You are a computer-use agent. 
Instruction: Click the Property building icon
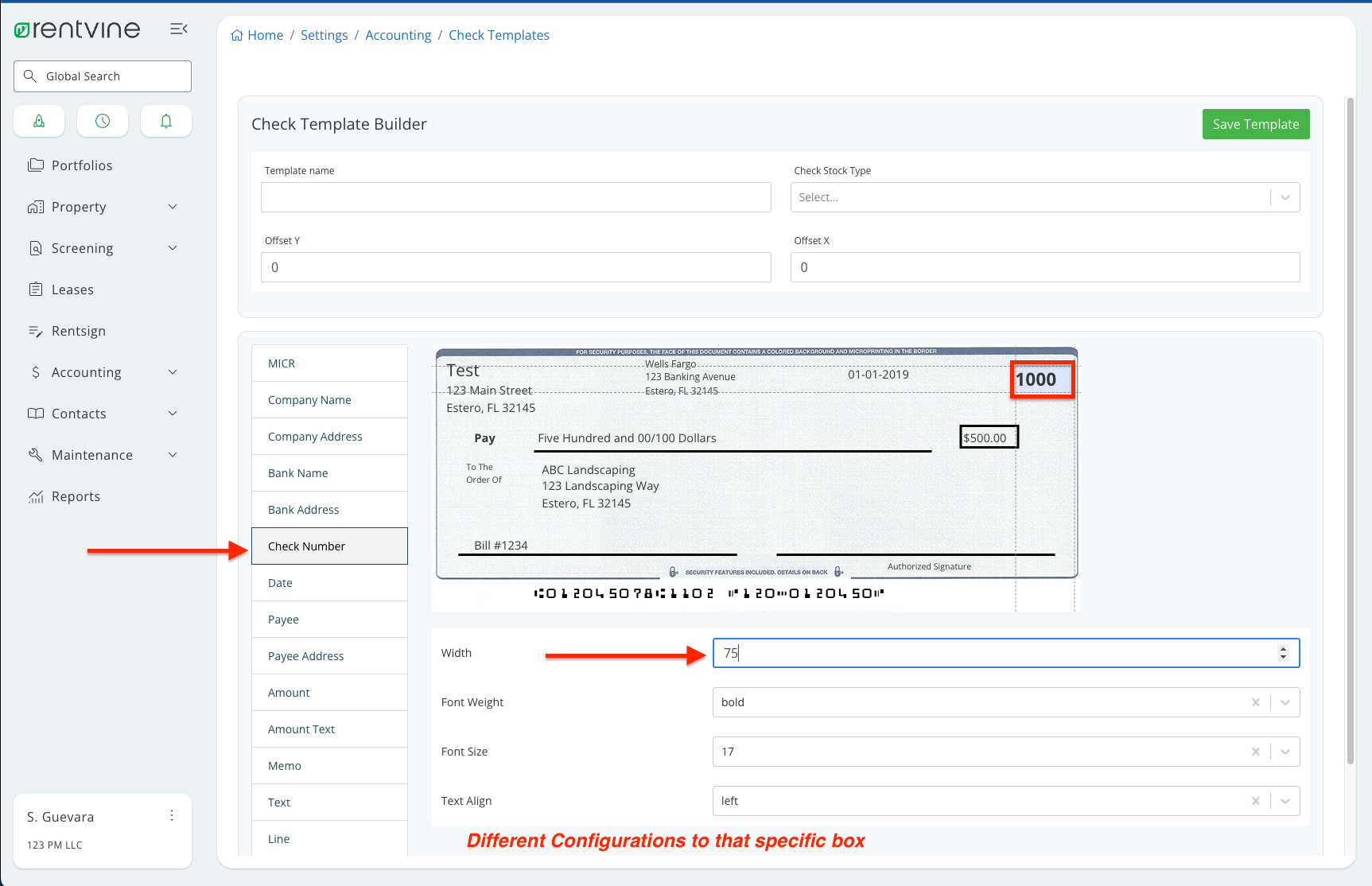[36, 207]
